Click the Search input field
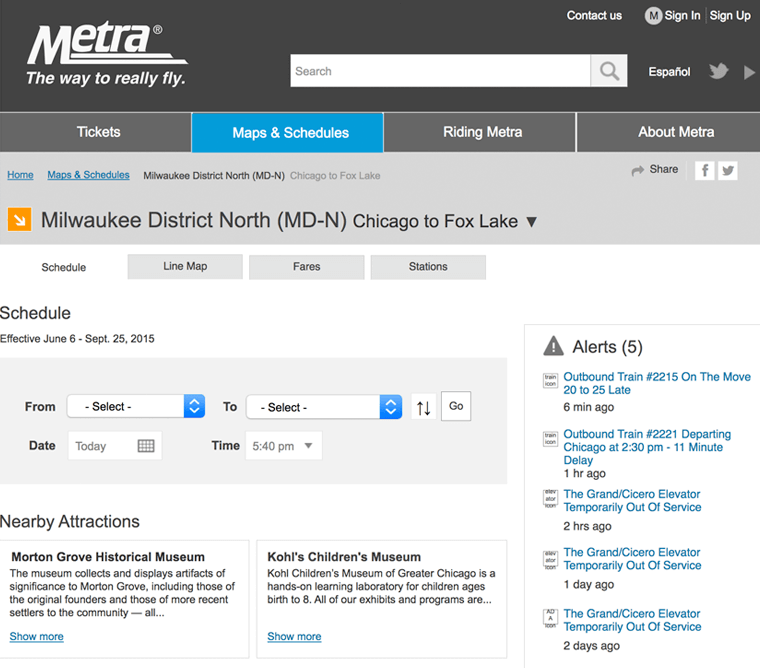 tap(440, 71)
